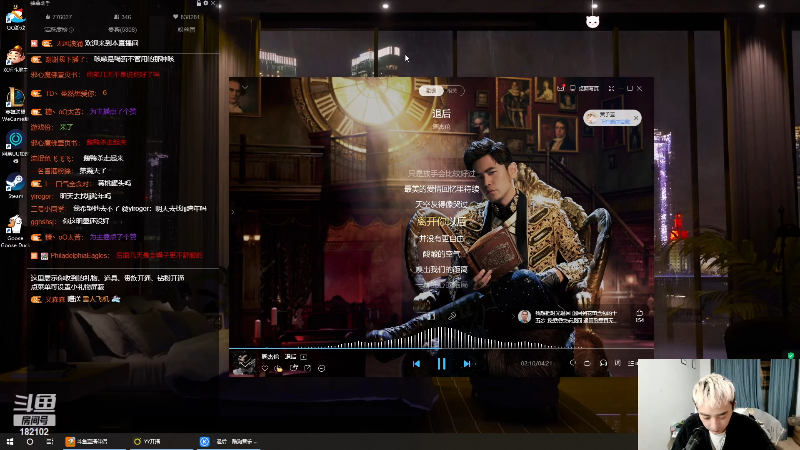The image size is (800, 450).
Task: Click the comment count icon beside the comment
Action: (x=639, y=316)
